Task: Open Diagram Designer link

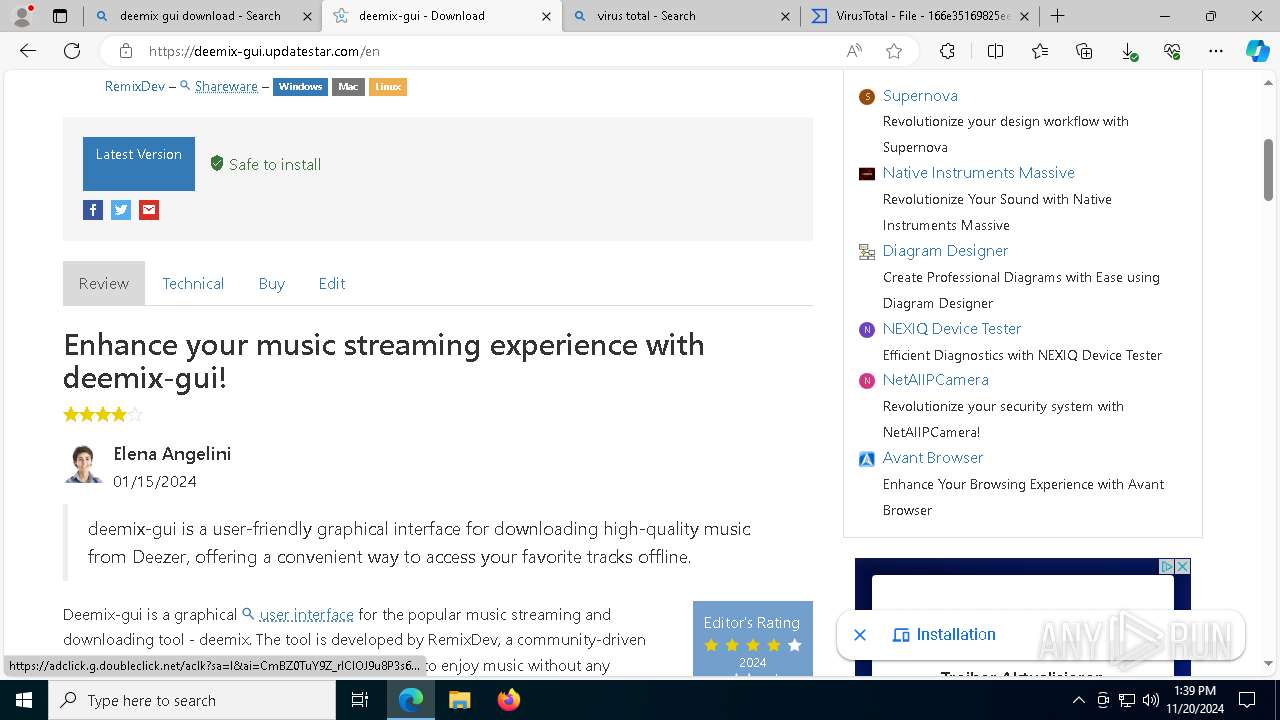Action: [x=945, y=251]
